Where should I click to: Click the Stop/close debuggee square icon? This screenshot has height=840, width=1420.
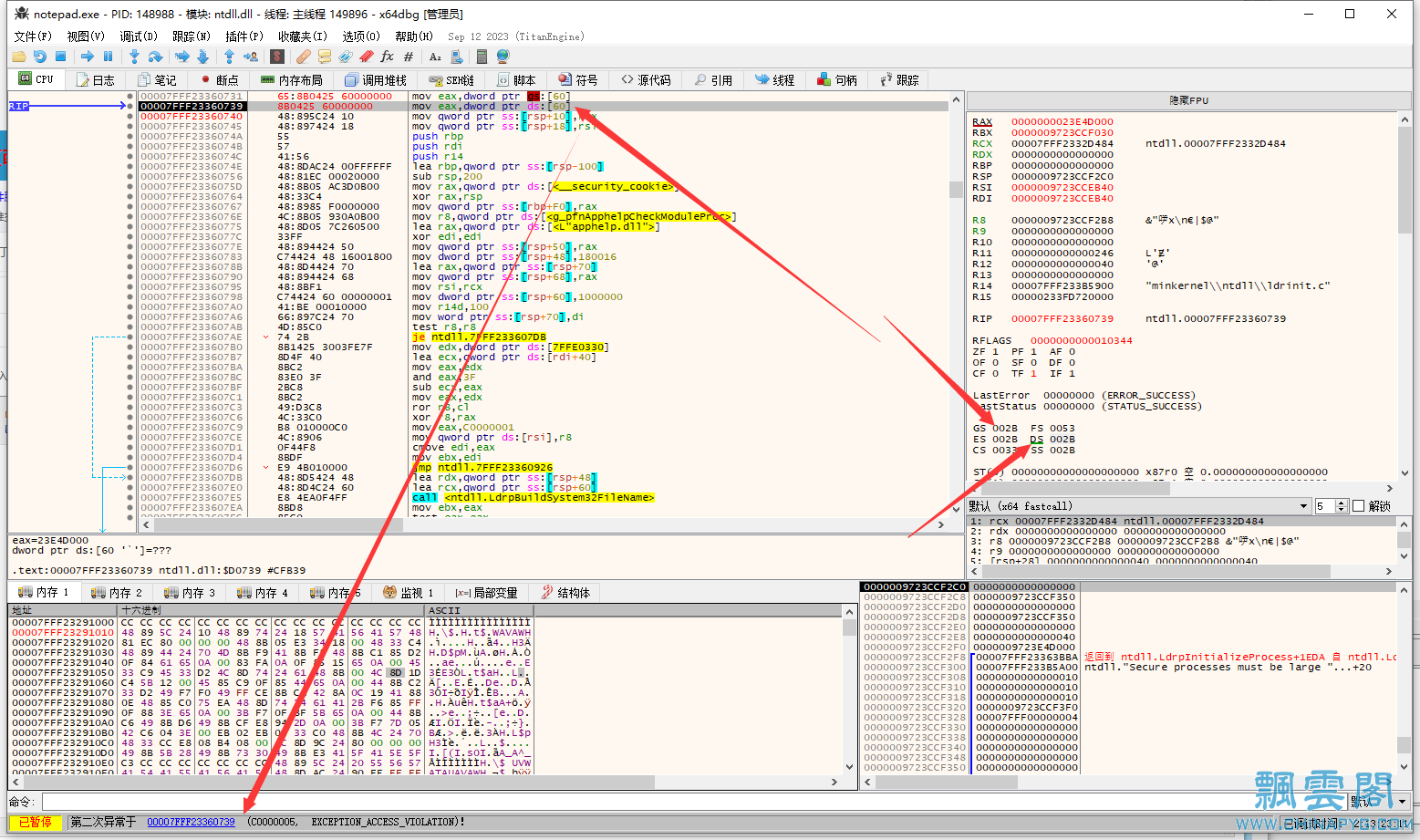point(60,57)
